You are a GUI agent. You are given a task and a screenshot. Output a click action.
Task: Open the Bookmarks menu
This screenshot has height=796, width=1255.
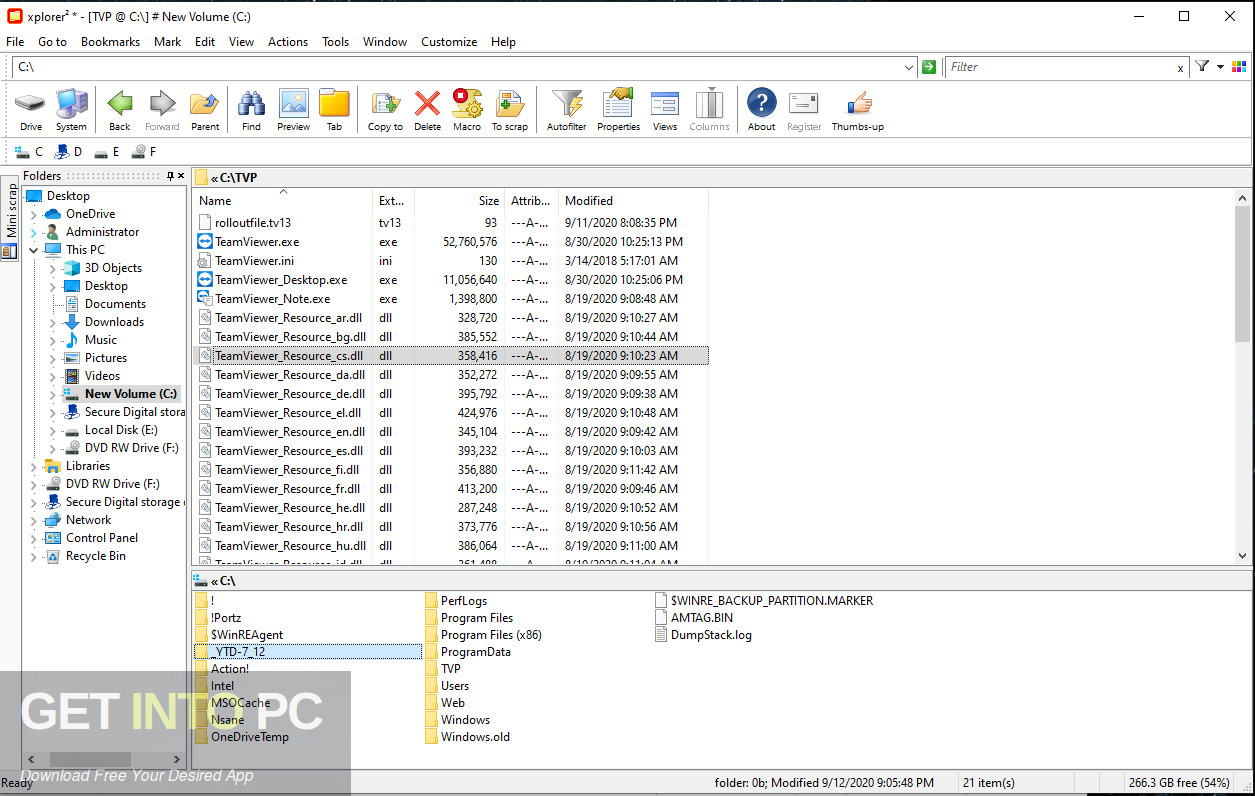point(110,42)
